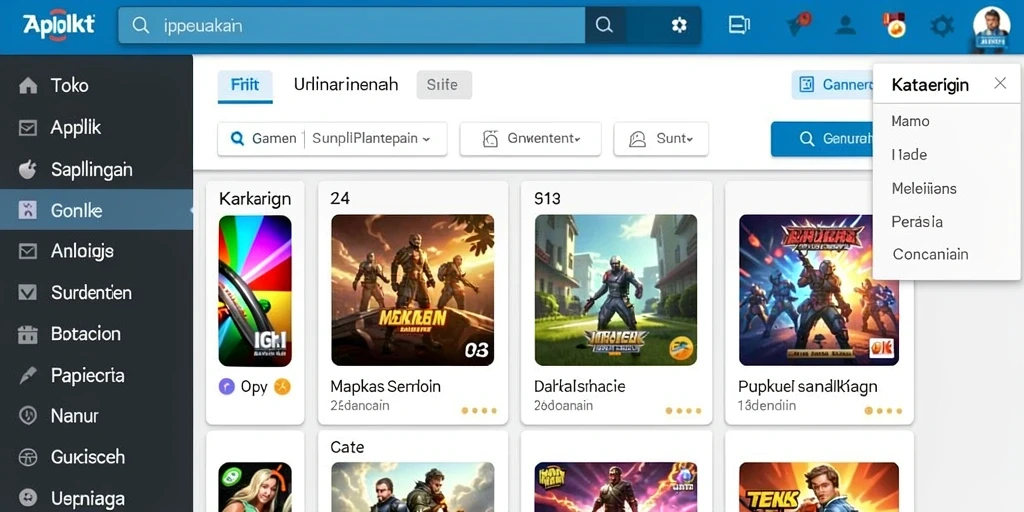Select Toko home icon in sidebar
The height and width of the screenshot is (512, 1024).
28,86
